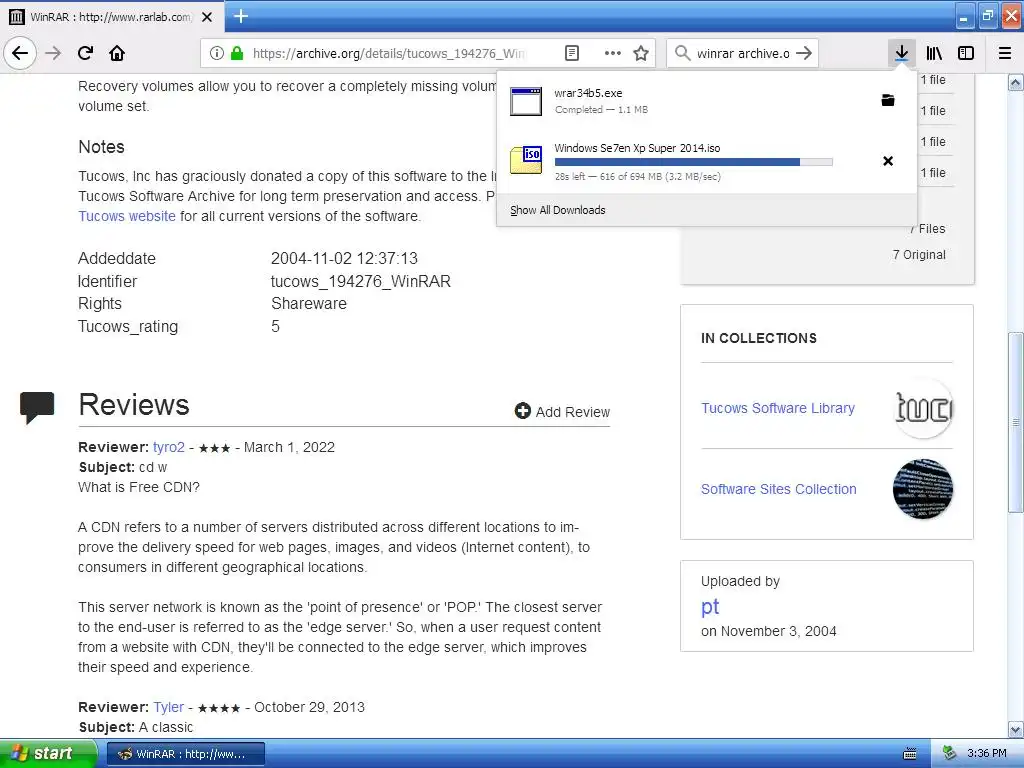Open uploader pt profile link
This screenshot has width=1024, height=768.
pos(710,607)
